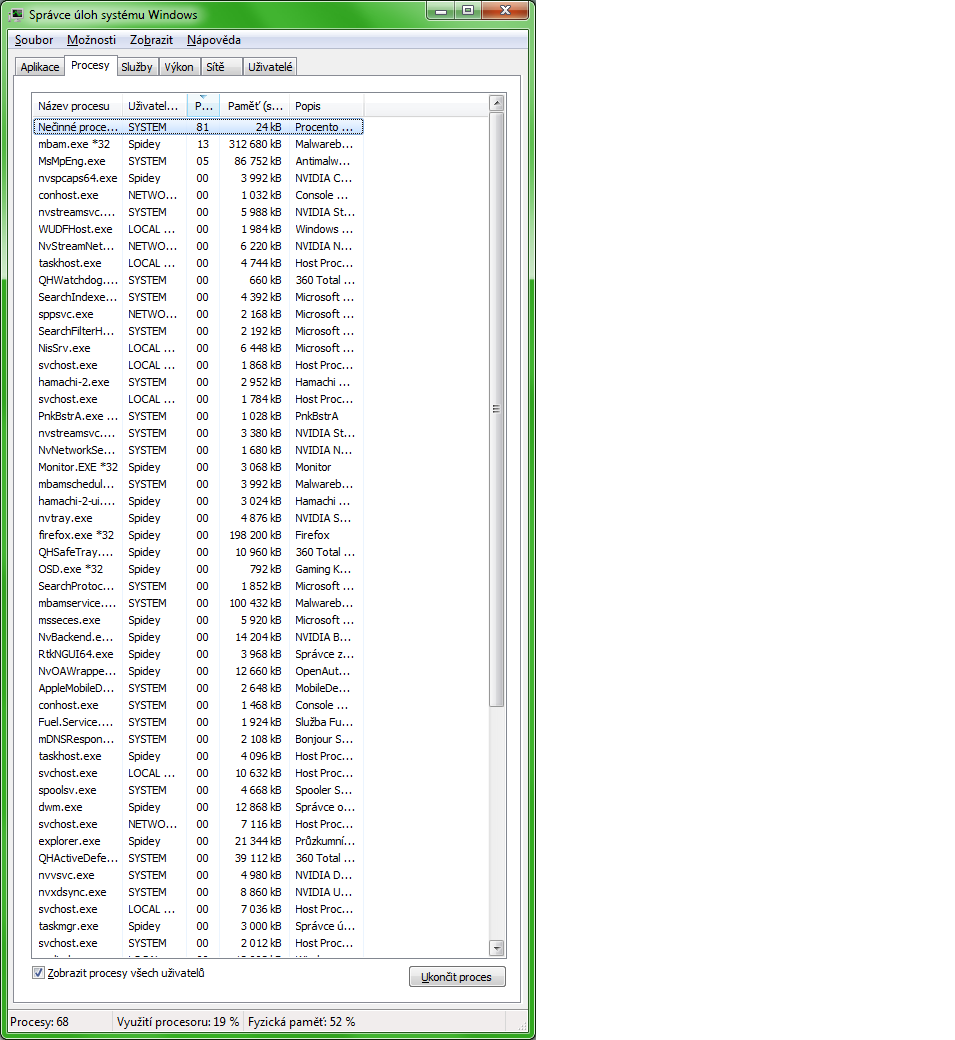The height and width of the screenshot is (1040, 955).
Task: Select the 'Monitor.EXE *32' process
Action: pyautogui.click(x=198, y=467)
